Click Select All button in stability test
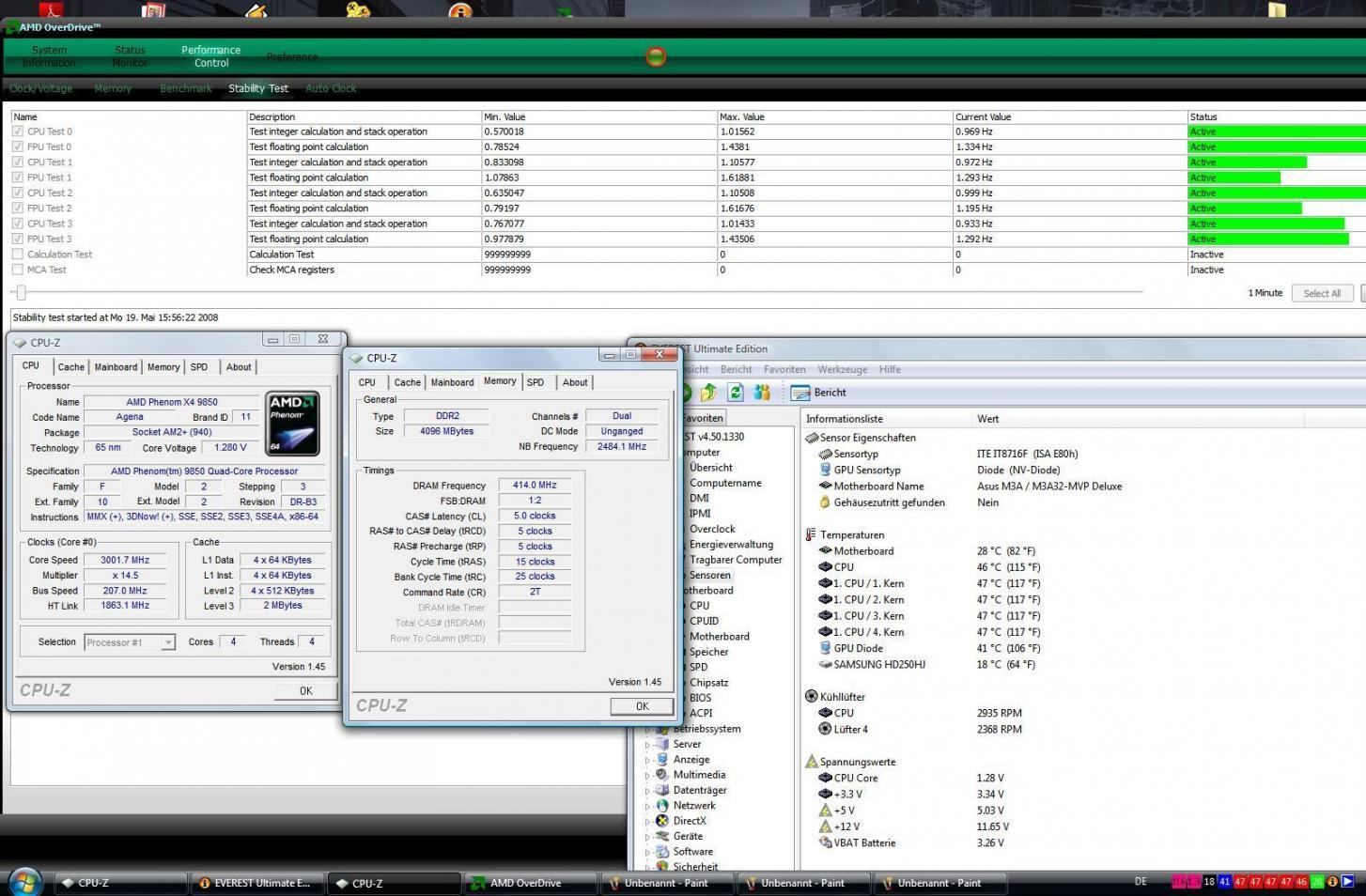Screen dimensions: 1366x896 click(x=1322, y=293)
